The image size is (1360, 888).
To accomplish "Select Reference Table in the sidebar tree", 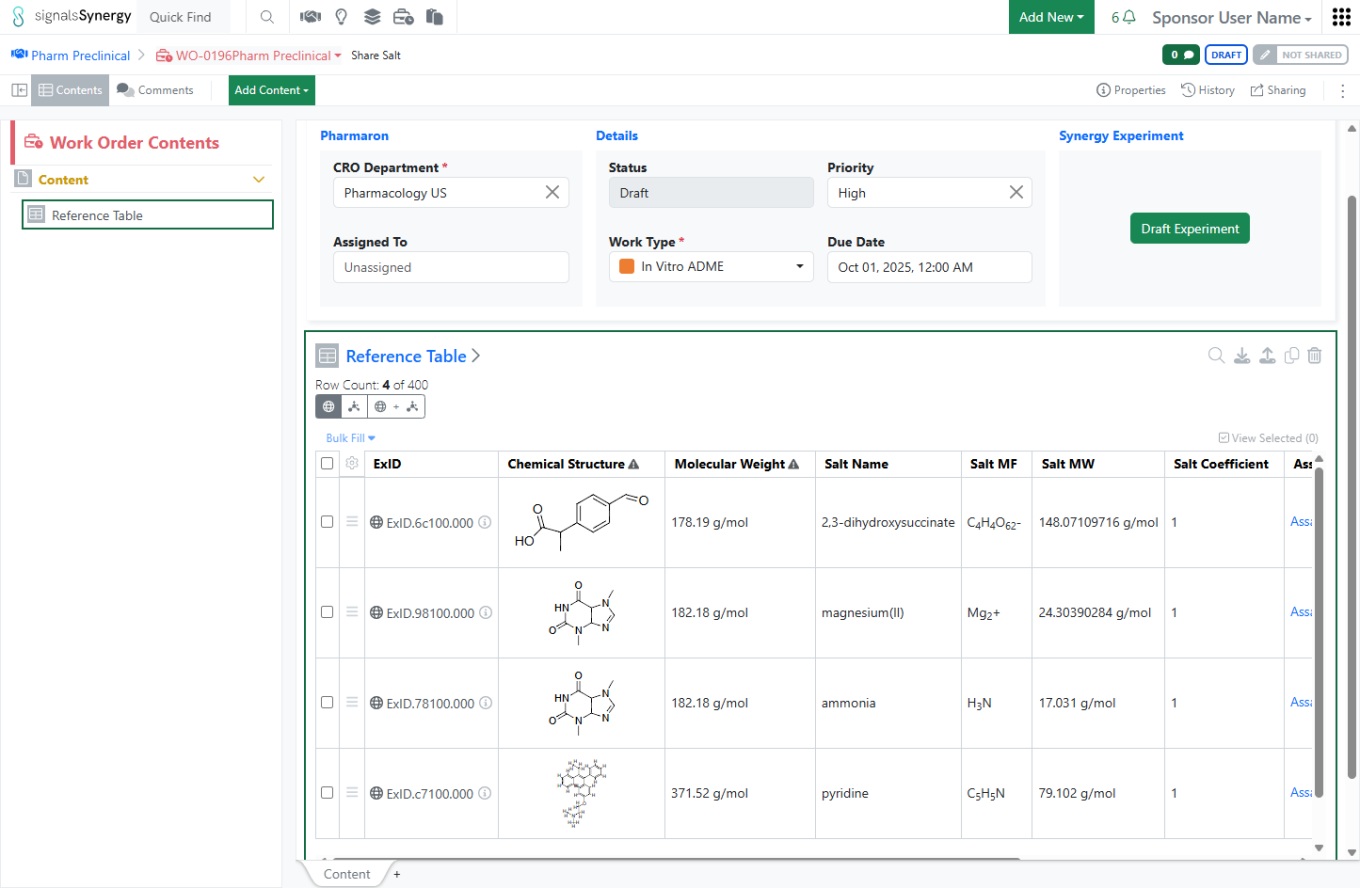I will coord(148,215).
